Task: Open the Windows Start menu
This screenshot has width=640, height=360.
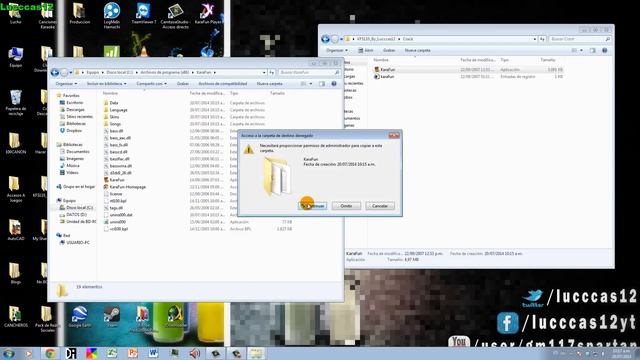Action: (x=8, y=353)
